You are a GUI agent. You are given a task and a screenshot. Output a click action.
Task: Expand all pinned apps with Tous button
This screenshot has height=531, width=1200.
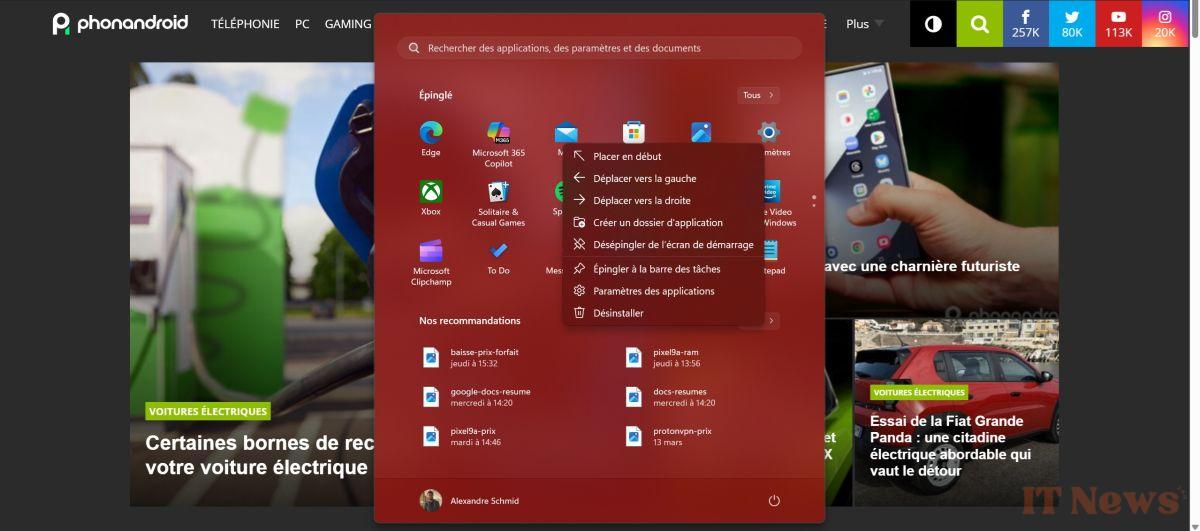(759, 95)
